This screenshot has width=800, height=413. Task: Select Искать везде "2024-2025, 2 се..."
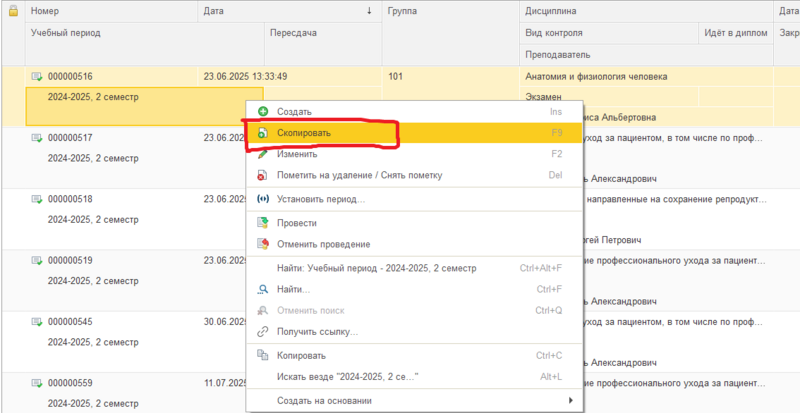point(346,377)
